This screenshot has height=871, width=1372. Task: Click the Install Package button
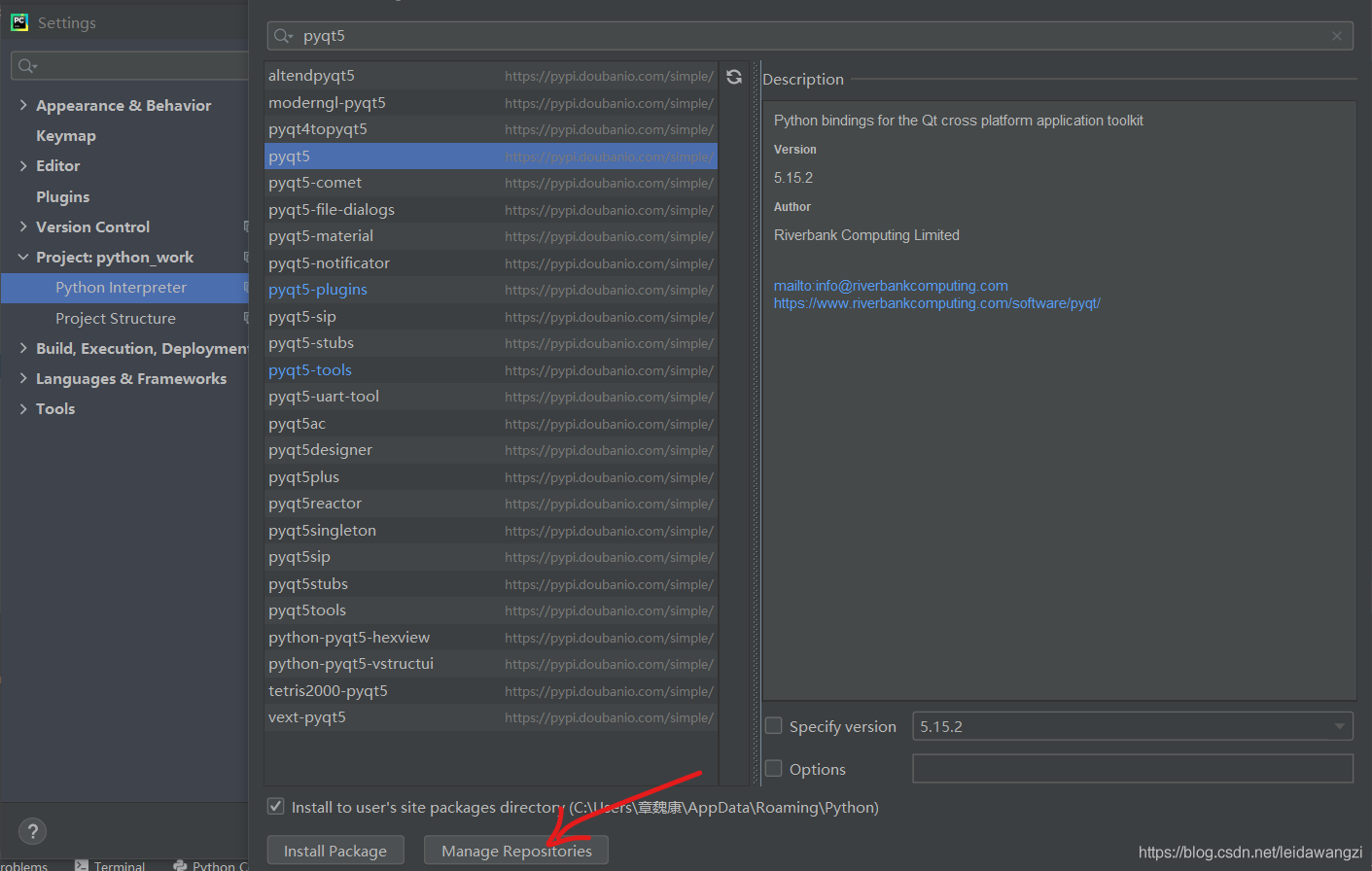(334, 851)
